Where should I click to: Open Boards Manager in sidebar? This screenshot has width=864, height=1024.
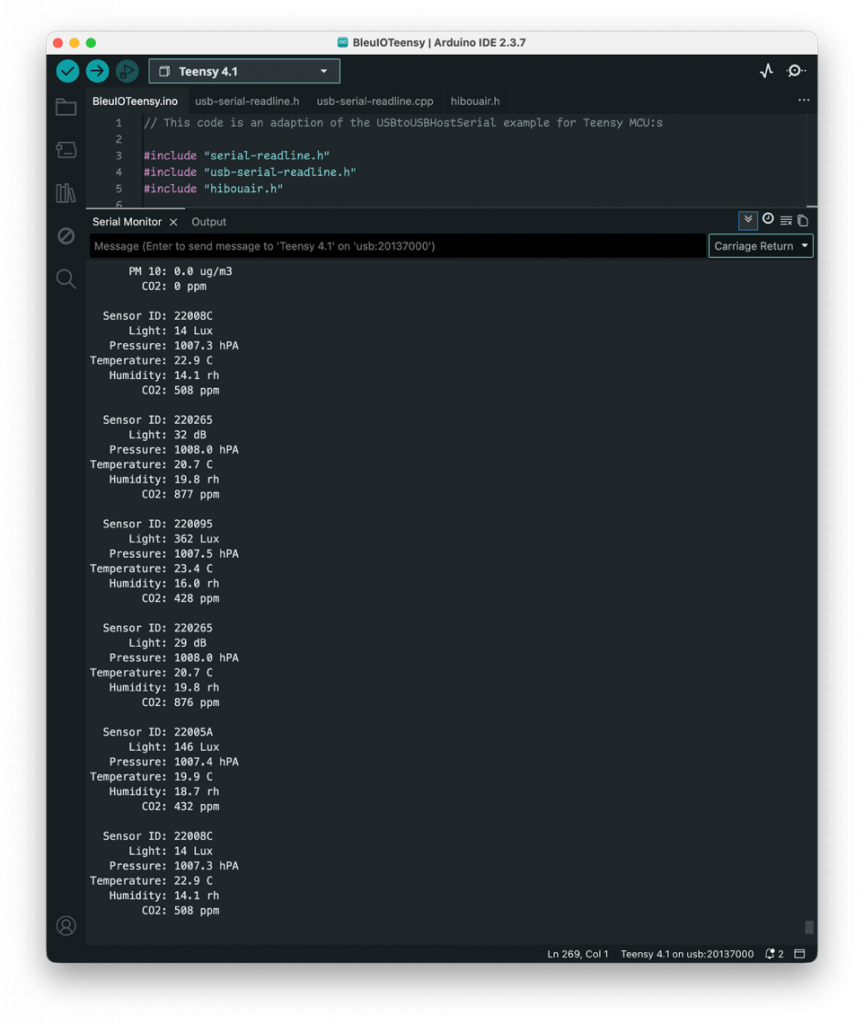[66, 150]
